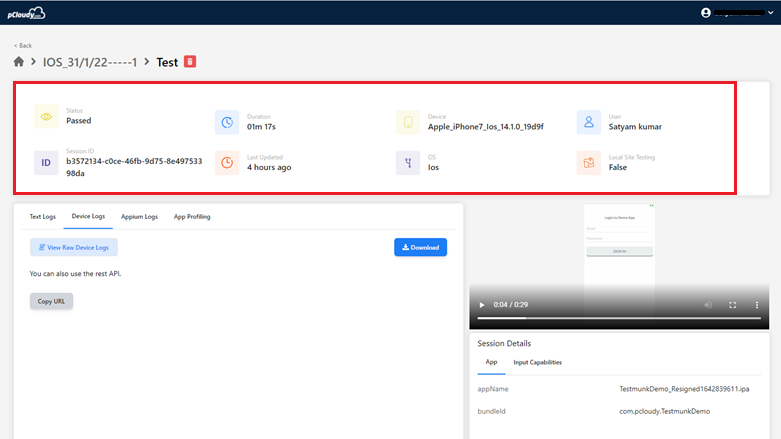
Task: Toggle video fullscreen mode
Action: coord(732,305)
